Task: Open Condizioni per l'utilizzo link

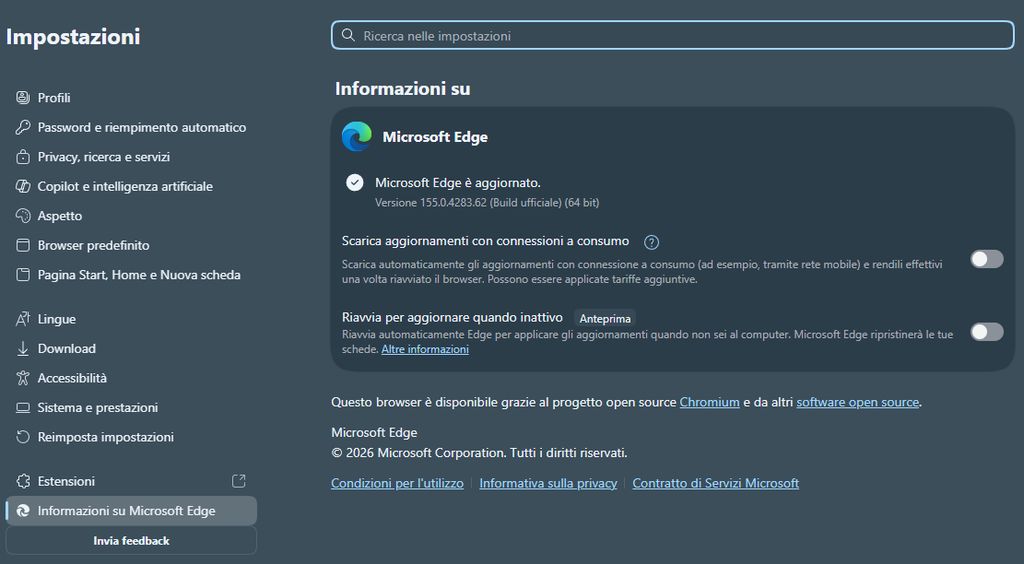Action: 397,483
